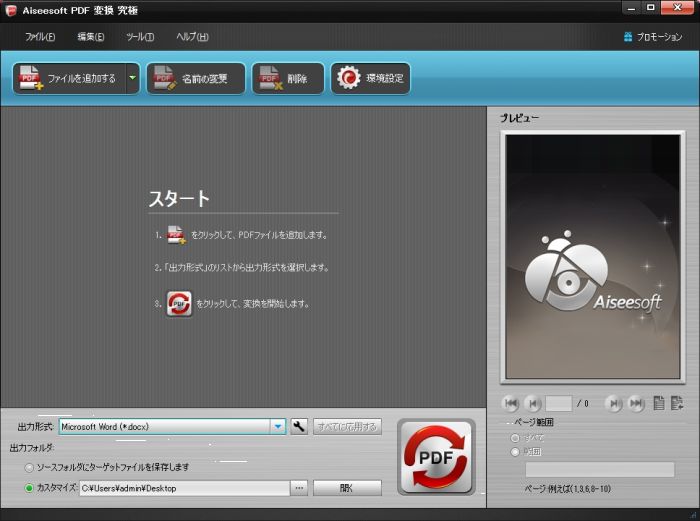Open the 出力形式 Microsoft Word format dropdown

278,427
